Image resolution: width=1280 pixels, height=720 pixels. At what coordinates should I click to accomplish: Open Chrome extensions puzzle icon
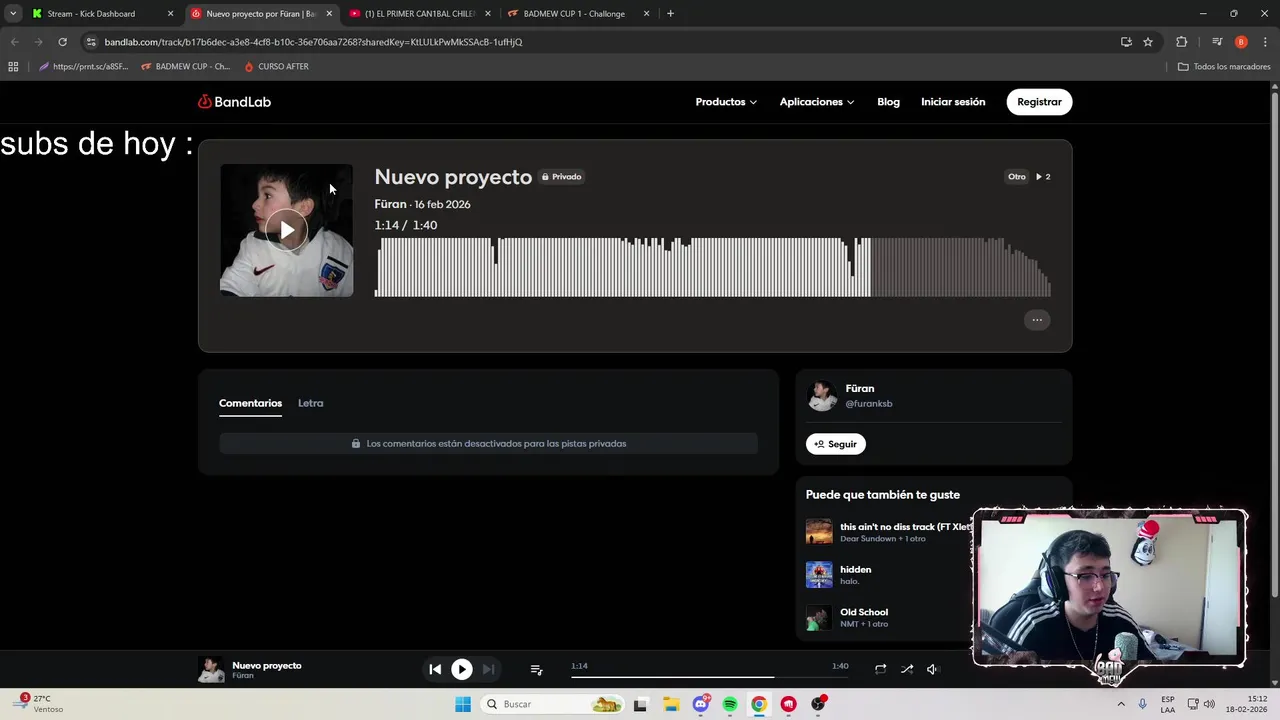(x=1182, y=42)
